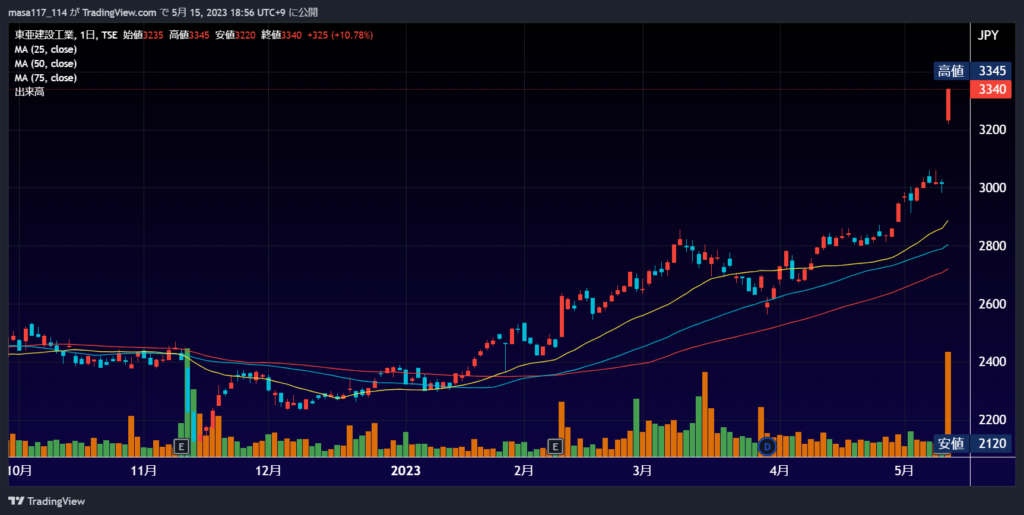This screenshot has width=1024, height=515.
Task: Click the 2023 time axis label
Action: (406, 471)
